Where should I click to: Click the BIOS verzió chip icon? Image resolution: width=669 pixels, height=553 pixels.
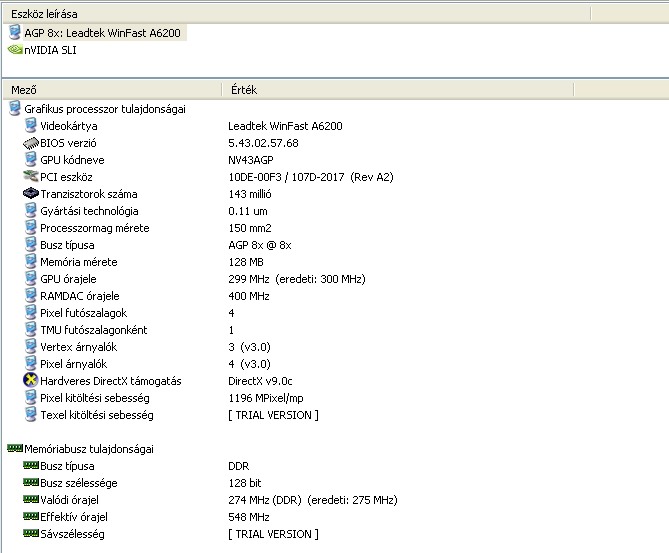point(31,143)
